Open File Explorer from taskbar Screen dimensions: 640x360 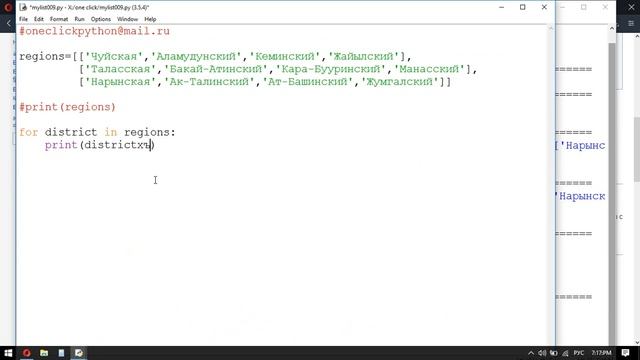[44, 353]
